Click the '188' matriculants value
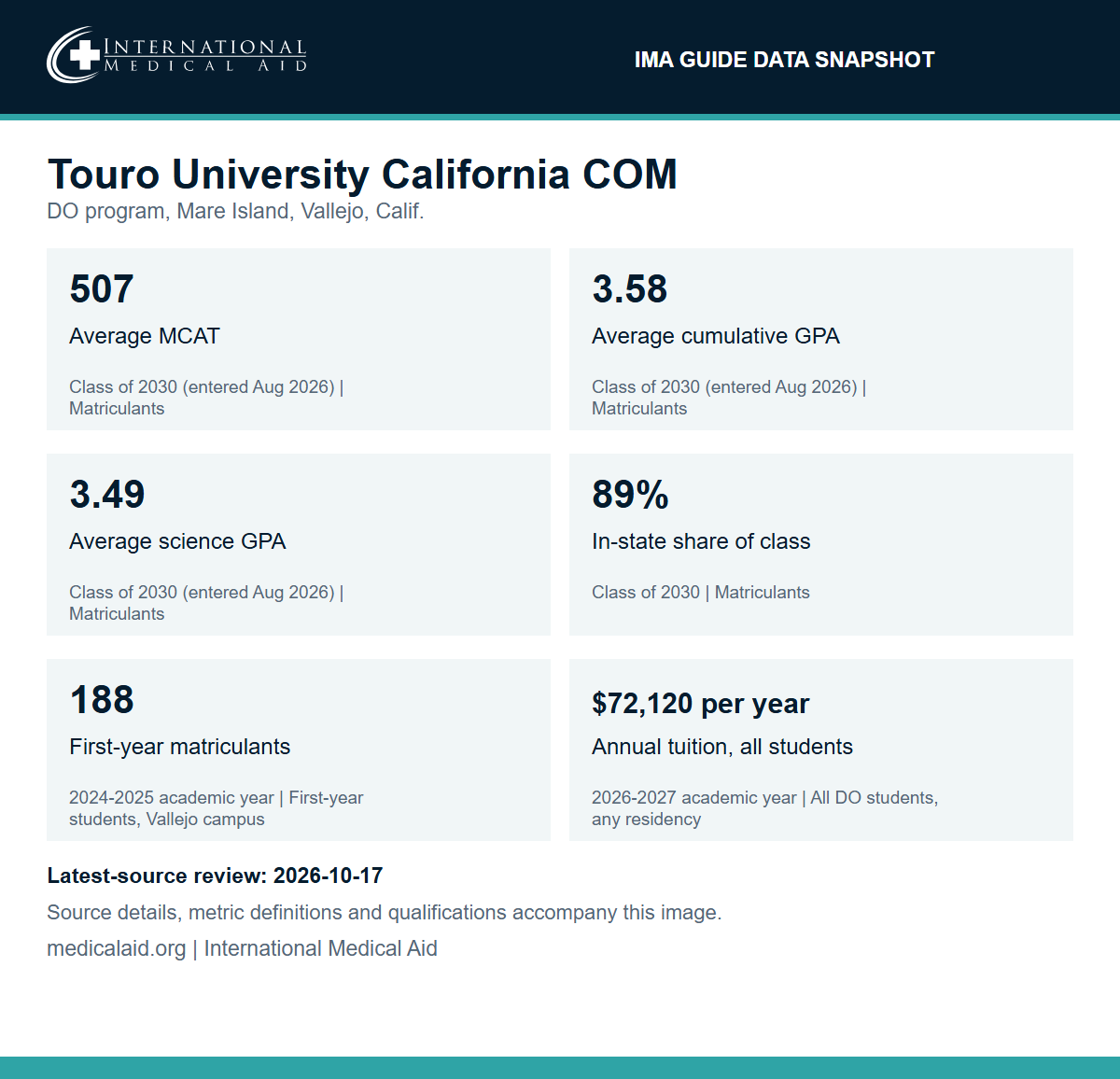Image resolution: width=1120 pixels, height=1079 pixels. click(x=102, y=700)
